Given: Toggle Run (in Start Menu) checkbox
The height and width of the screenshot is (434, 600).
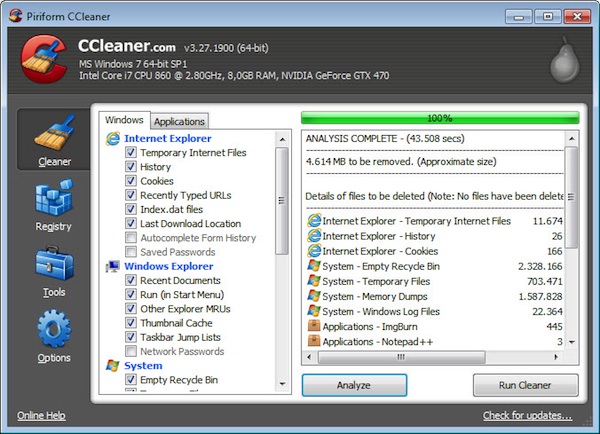Looking at the screenshot, I should coord(131,294).
